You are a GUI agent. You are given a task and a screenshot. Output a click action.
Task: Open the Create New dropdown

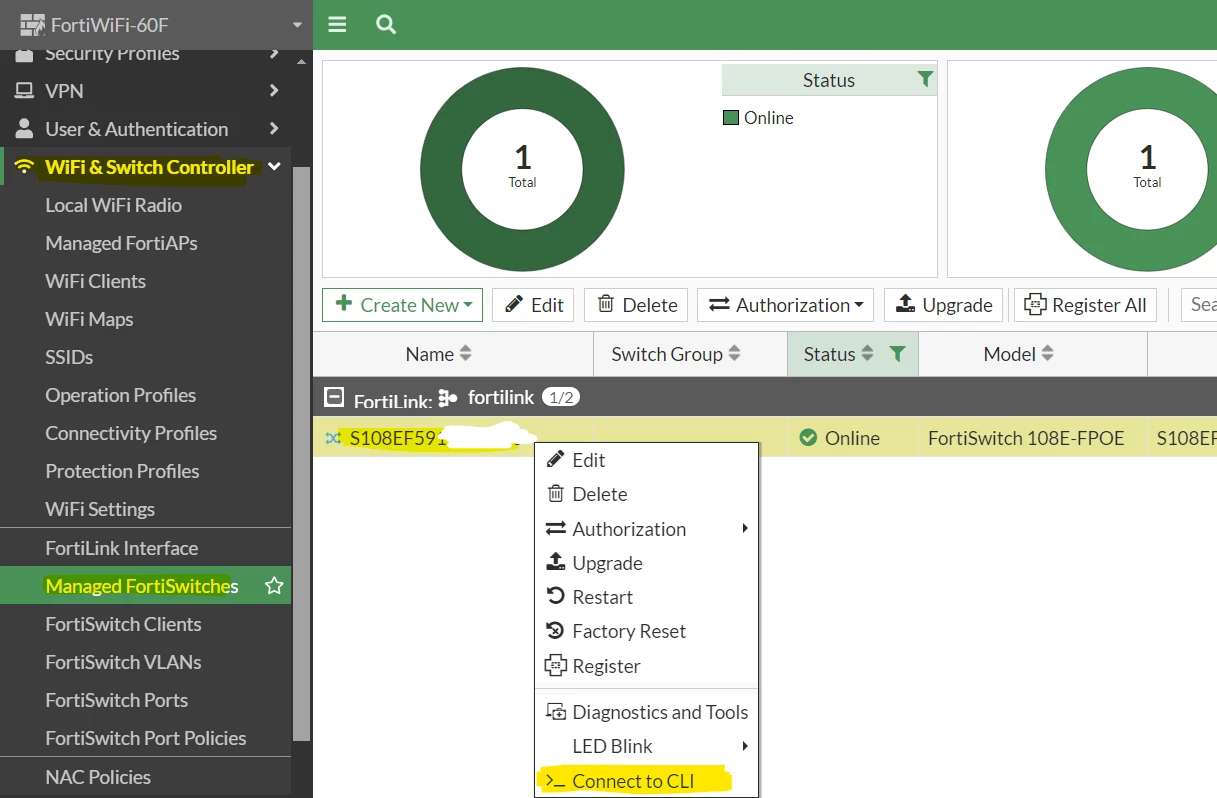[402, 305]
